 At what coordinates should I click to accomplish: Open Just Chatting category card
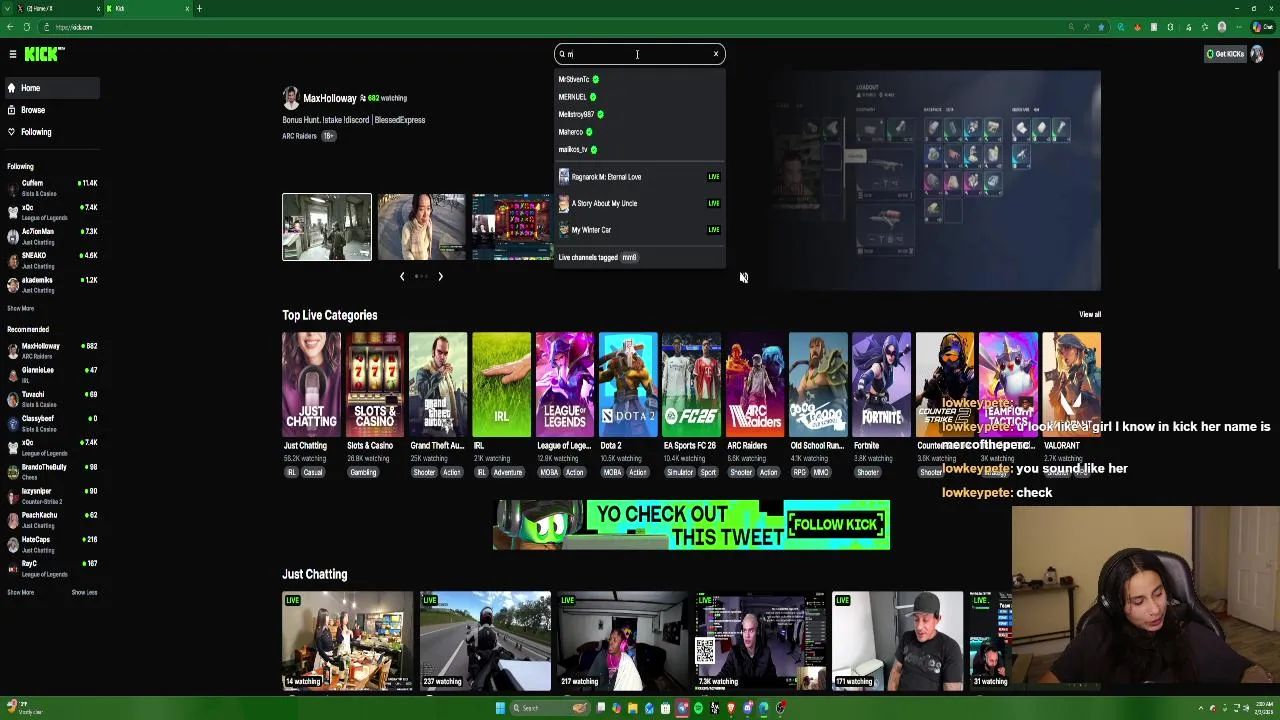pyautogui.click(x=311, y=386)
